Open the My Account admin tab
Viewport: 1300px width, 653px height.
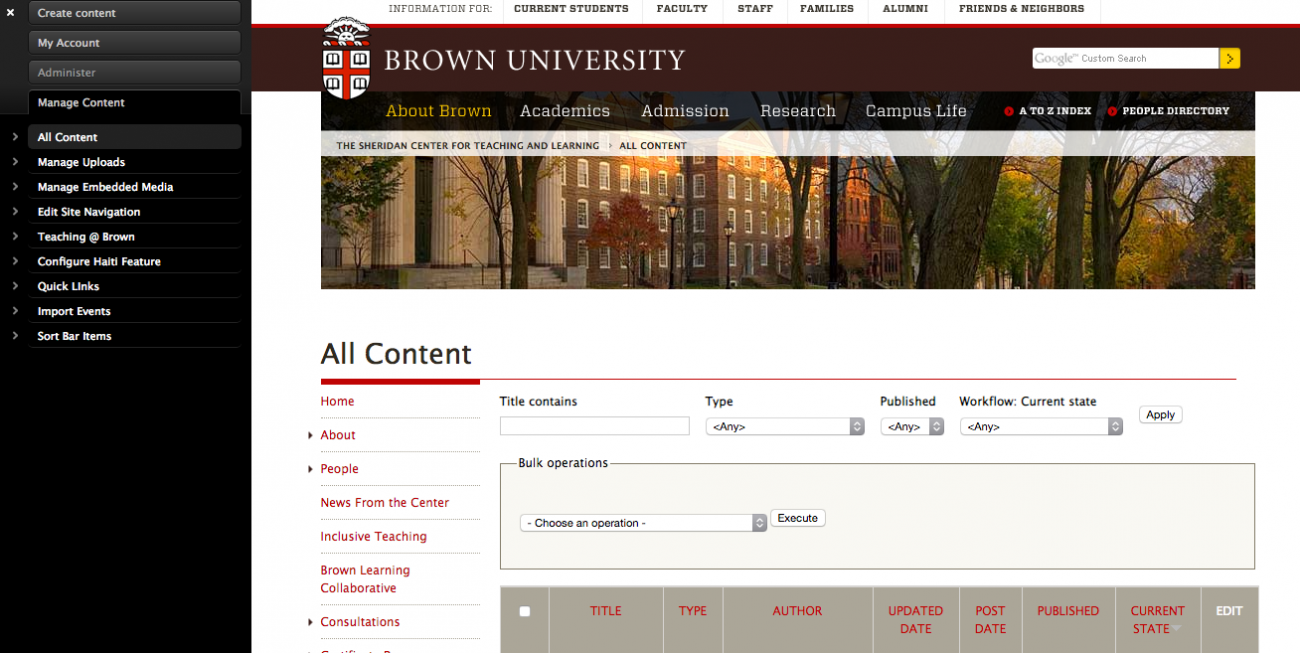tap(135, 43)
